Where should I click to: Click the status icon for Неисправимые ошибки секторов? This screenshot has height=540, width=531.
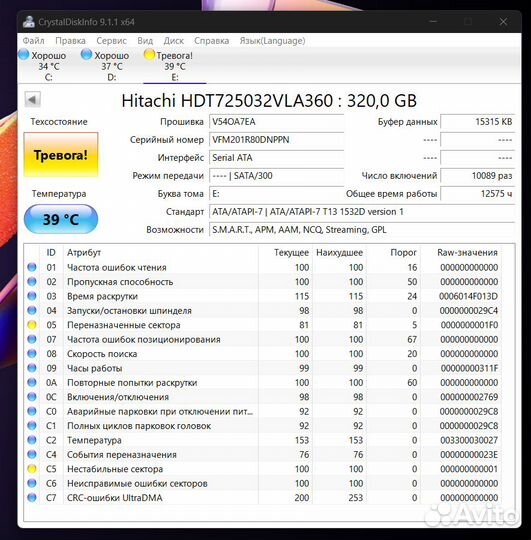coord(32,483)
